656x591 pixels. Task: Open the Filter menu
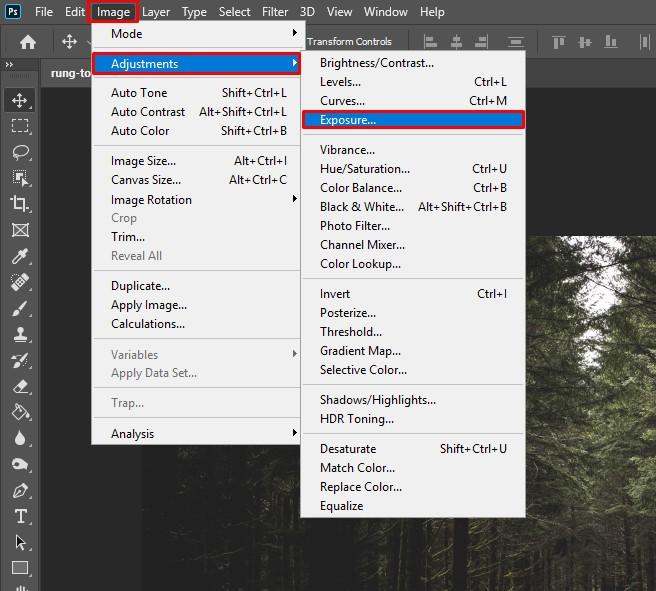point(275,12)
